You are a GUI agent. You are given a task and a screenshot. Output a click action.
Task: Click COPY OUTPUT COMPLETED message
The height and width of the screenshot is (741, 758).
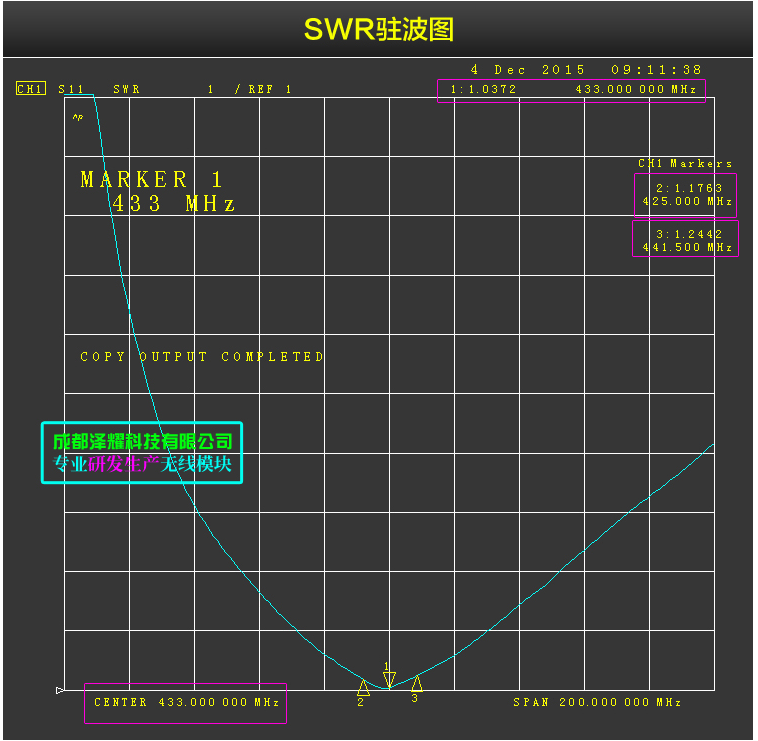click(x=202, y=357)
